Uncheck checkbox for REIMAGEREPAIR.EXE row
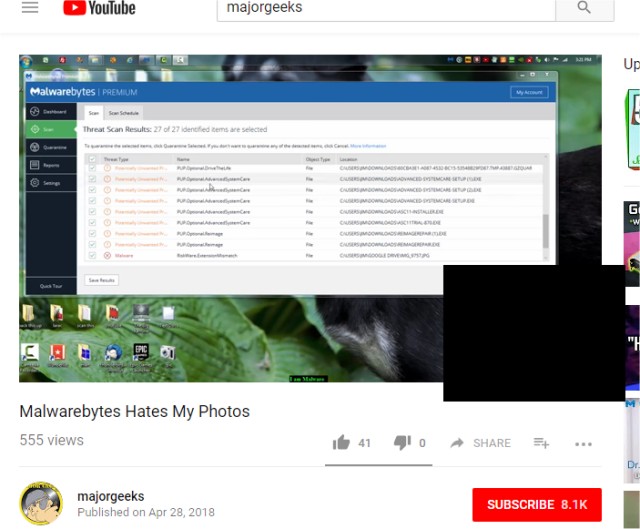This screenshot has width=640, height=529. click(x=92, y=244)
